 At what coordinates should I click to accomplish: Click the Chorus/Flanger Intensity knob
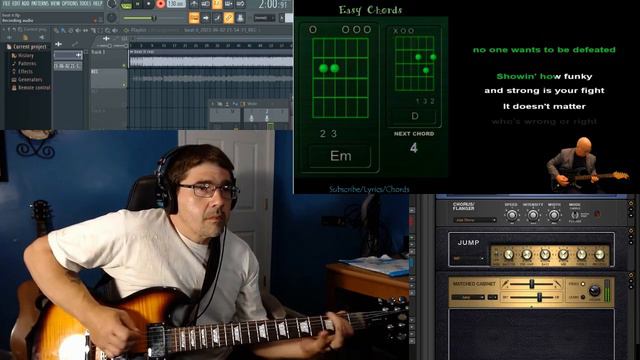(533, 215)
